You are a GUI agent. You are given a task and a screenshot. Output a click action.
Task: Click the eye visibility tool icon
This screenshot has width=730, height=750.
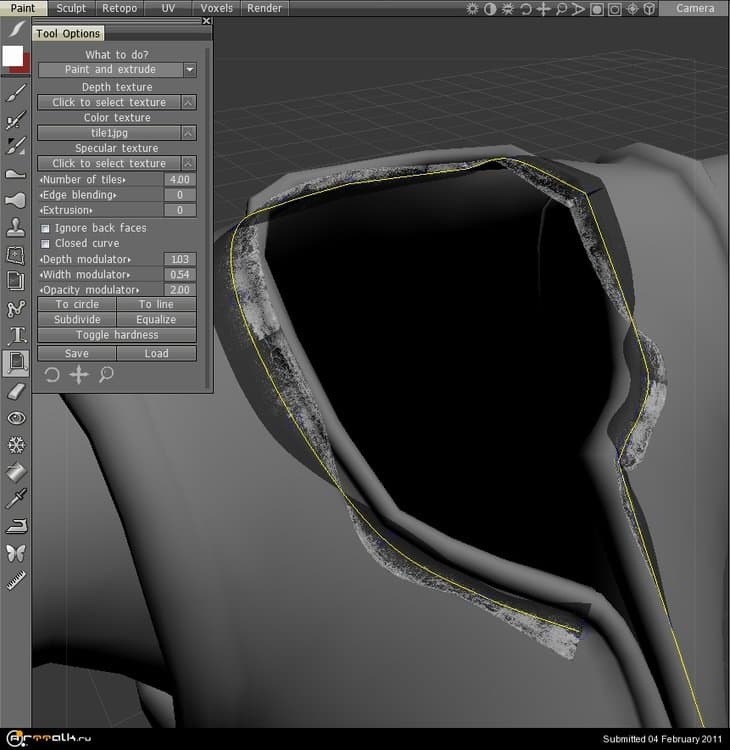[15, 417]
